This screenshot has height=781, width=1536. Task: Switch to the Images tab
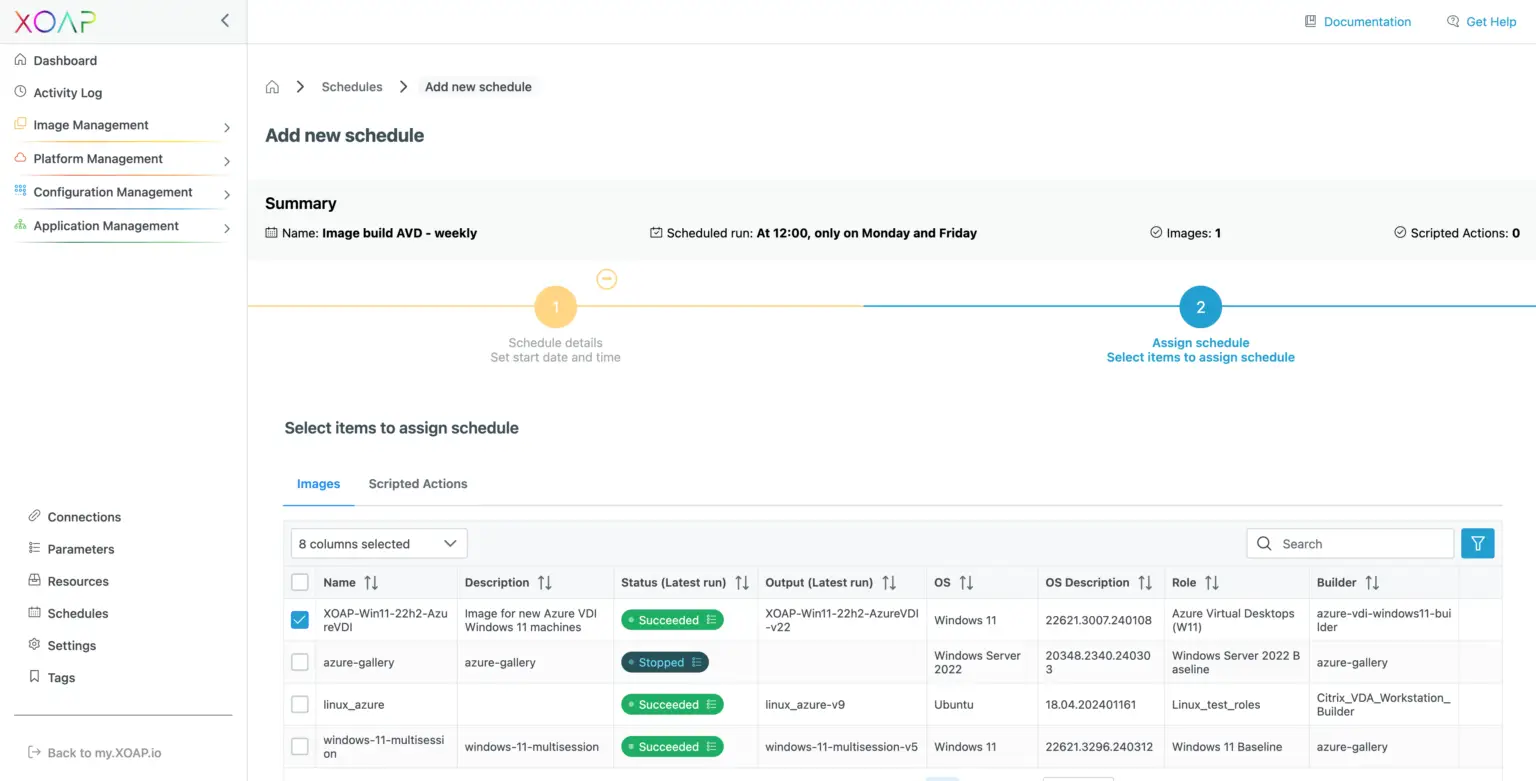(318, 484)
